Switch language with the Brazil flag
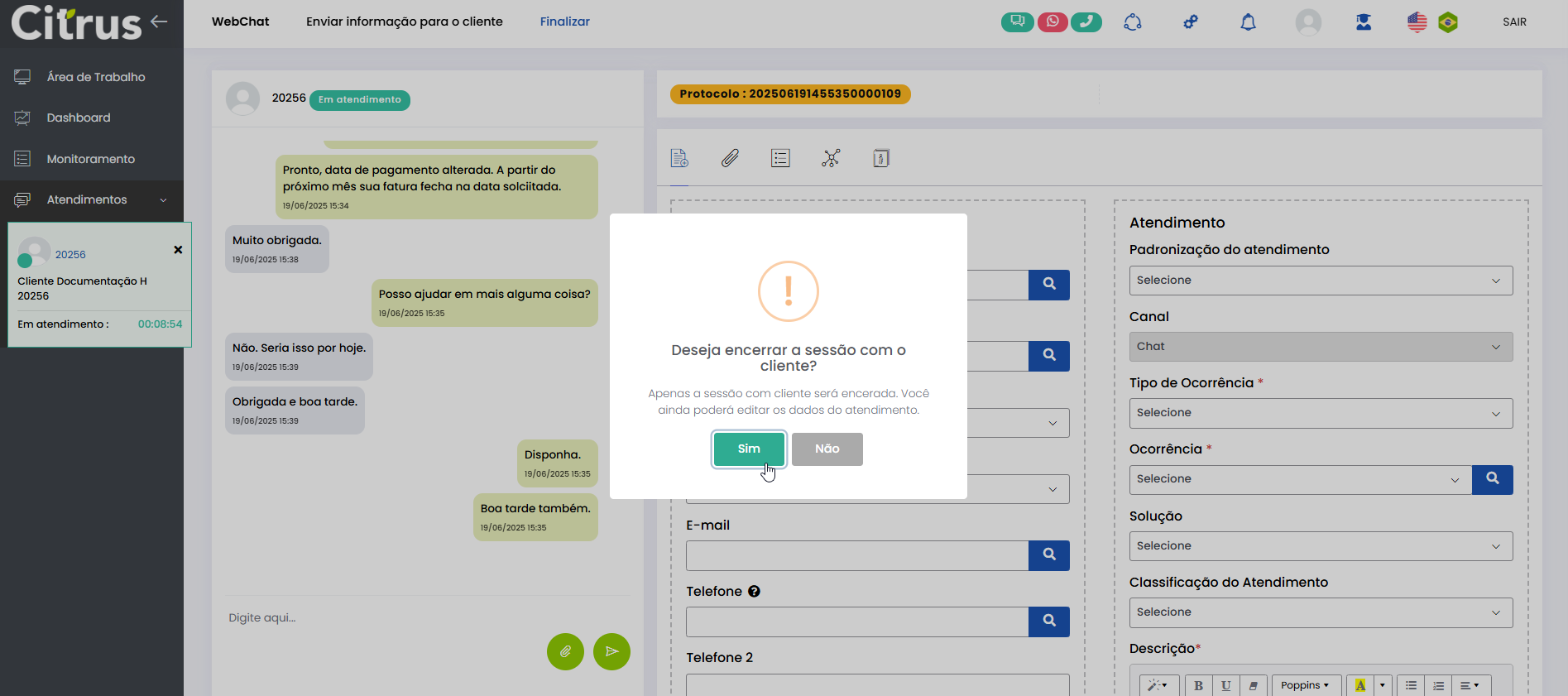 pos(1447,22)
